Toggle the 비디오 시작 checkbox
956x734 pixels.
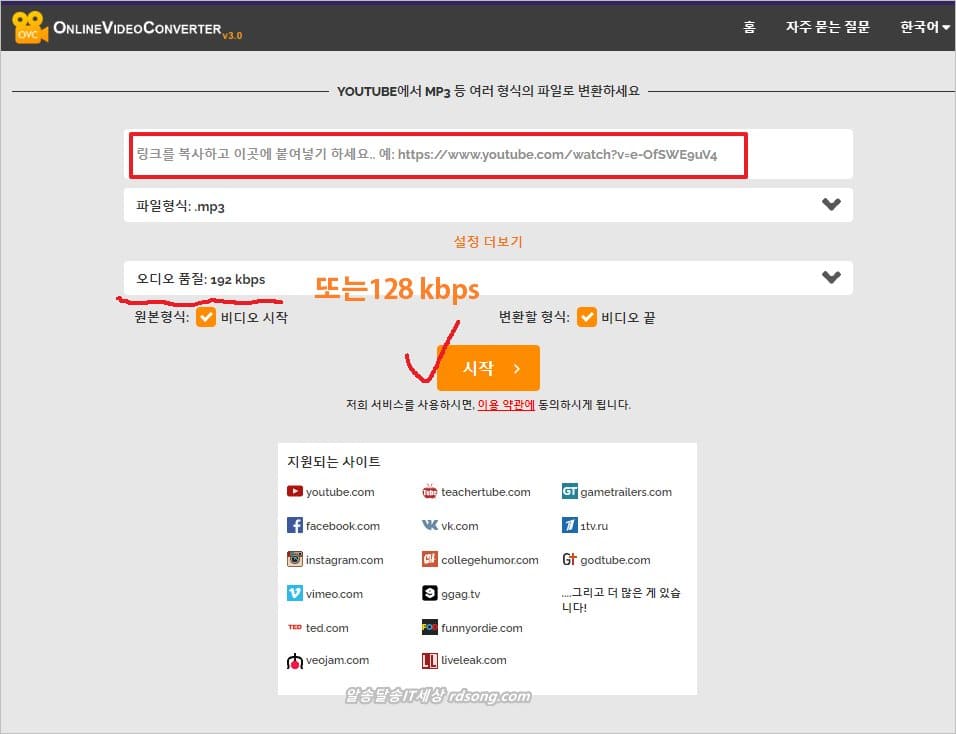205,318
